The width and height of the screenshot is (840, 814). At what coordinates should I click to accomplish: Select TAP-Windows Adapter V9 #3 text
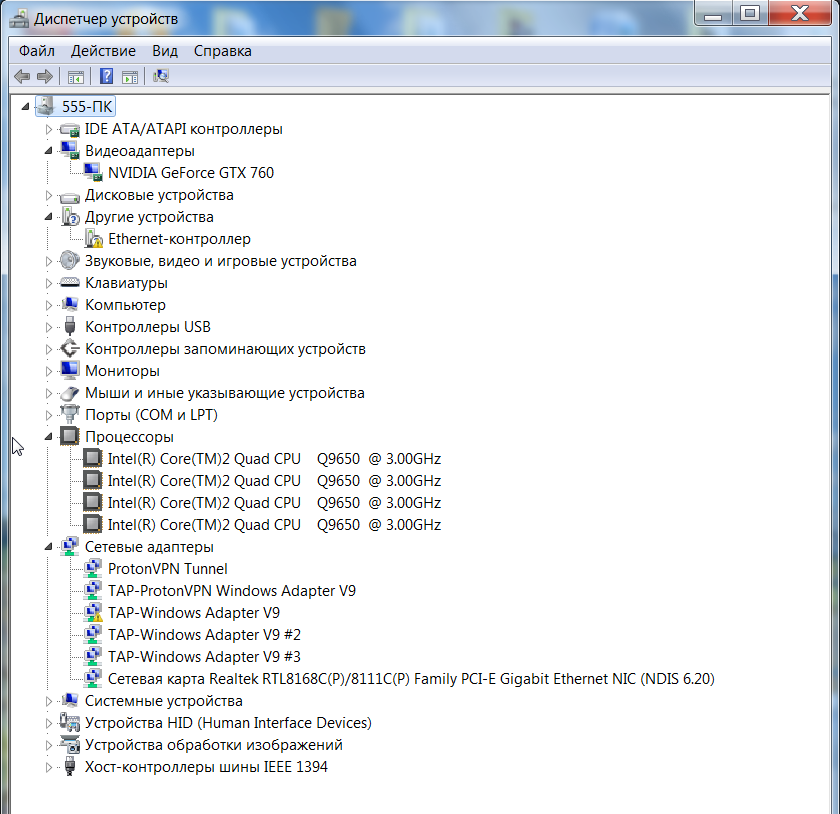(204, 656)
